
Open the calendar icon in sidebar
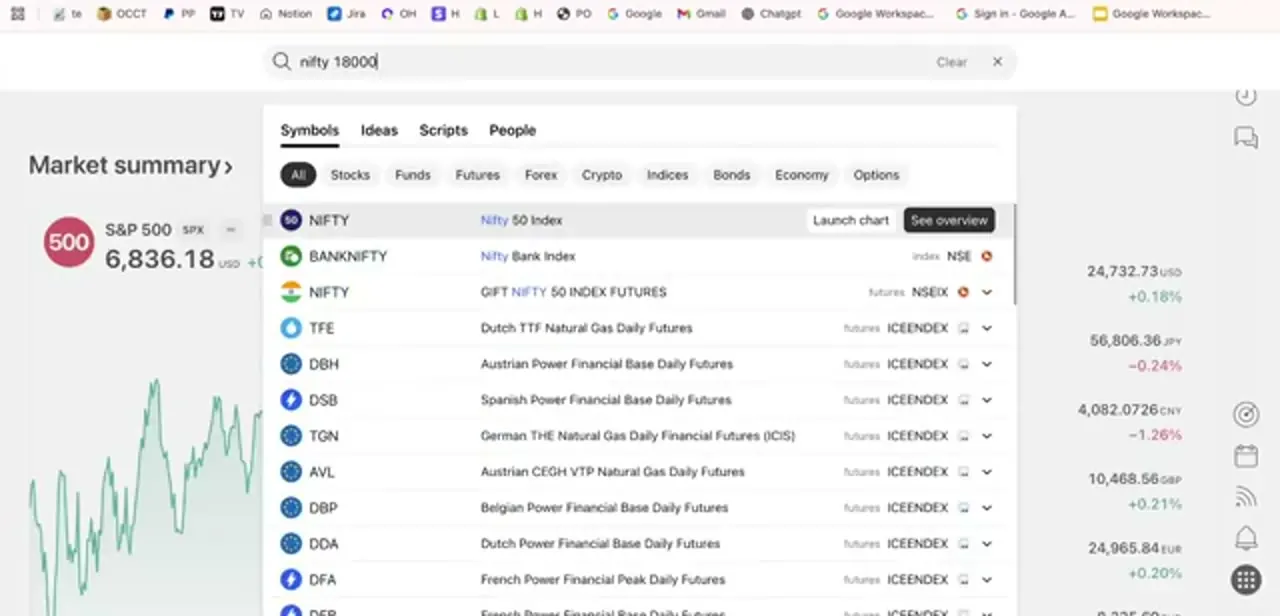(x=1245, y=455)
